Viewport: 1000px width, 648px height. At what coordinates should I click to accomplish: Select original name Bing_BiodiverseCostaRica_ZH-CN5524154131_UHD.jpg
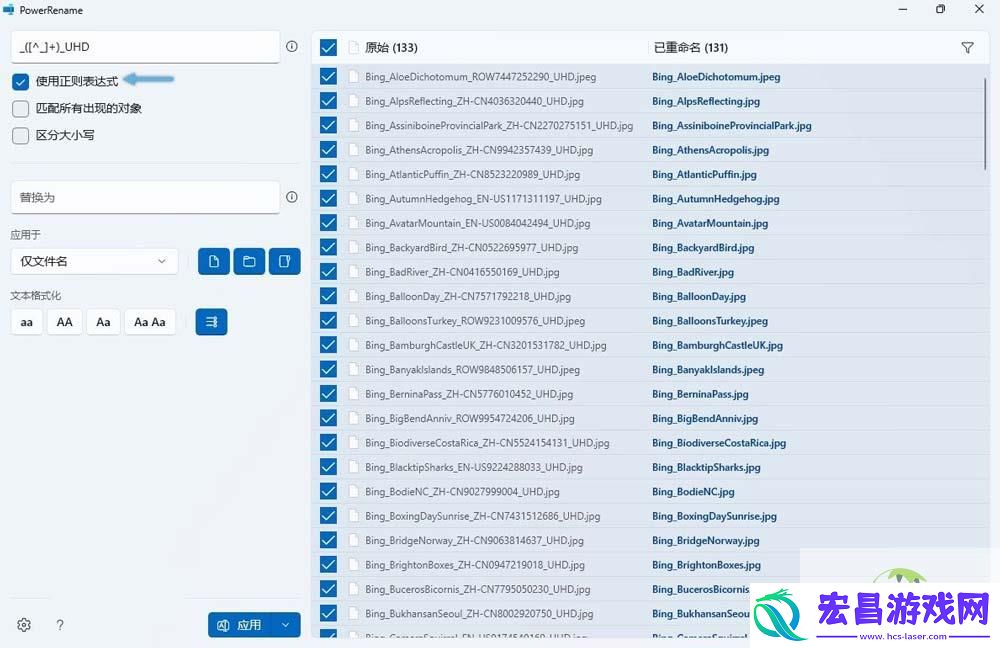[x=487, y=443]
